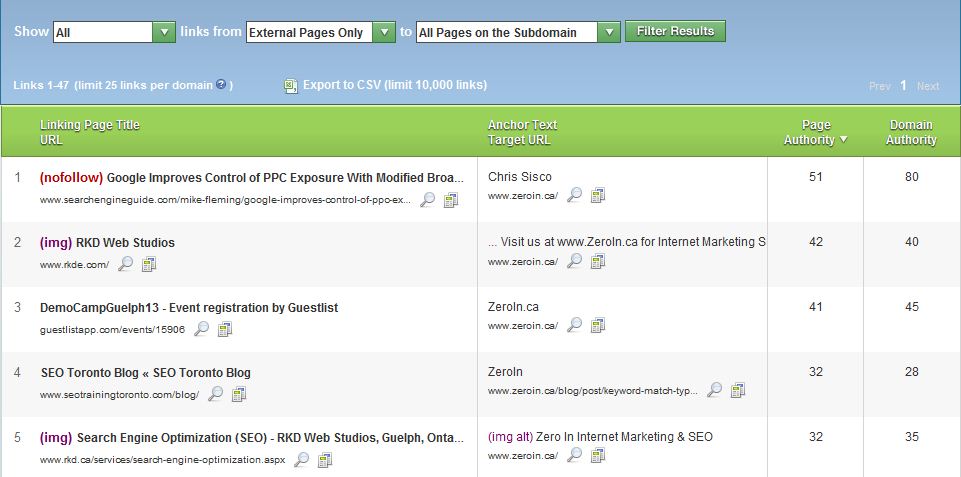Screen dimensions: 961x477
Task: Click page-info icon beside row 1 target URL
Action: [598, 195]
